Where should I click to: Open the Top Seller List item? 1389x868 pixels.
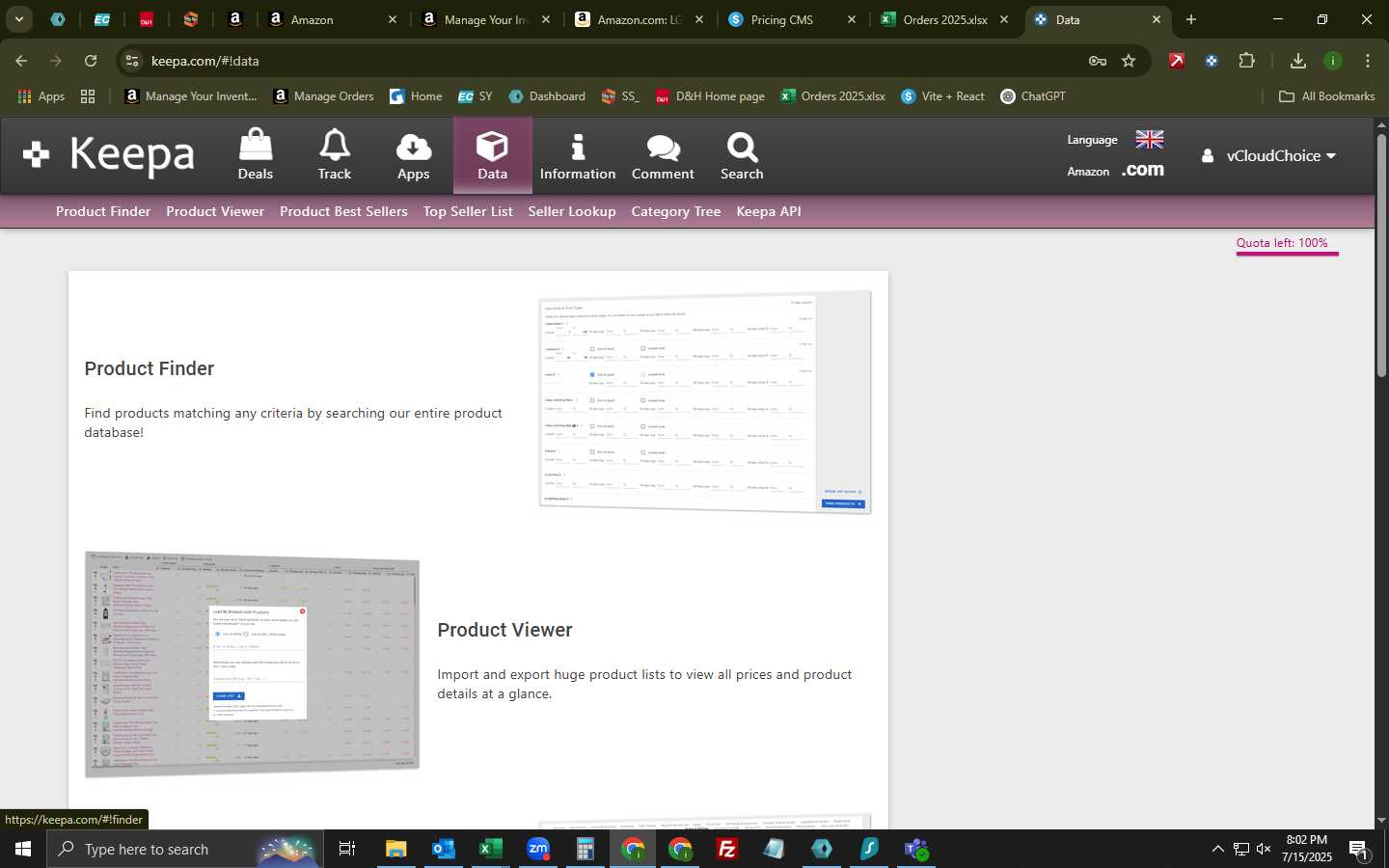[x=468, y=211]
